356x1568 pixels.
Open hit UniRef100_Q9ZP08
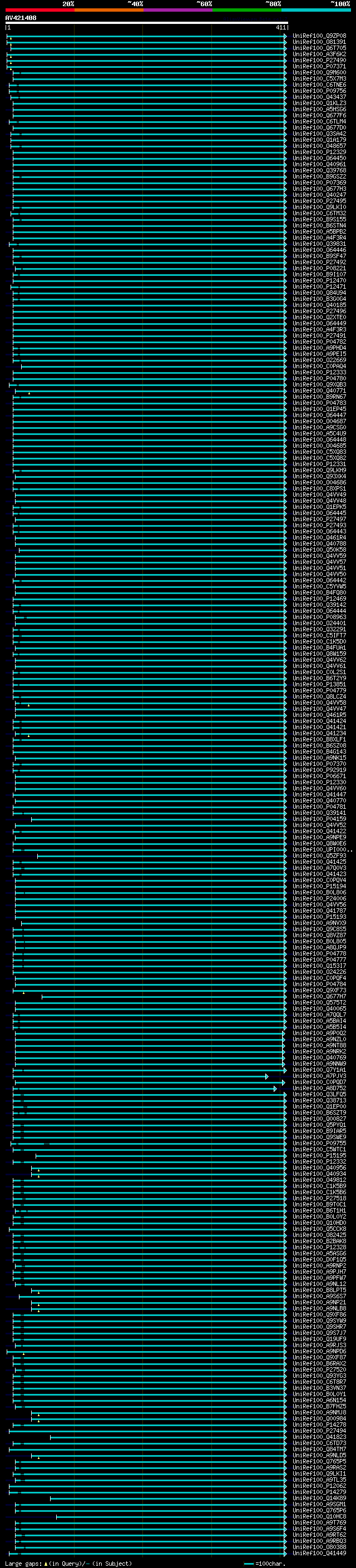tap(319, 36)
